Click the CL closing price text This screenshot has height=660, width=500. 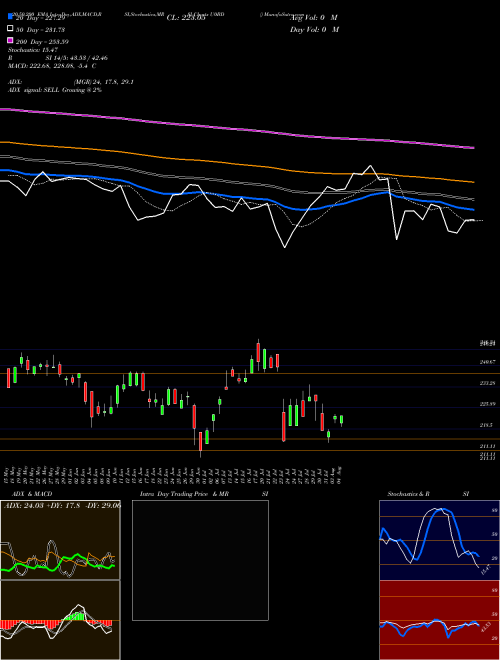pos(186,18)
